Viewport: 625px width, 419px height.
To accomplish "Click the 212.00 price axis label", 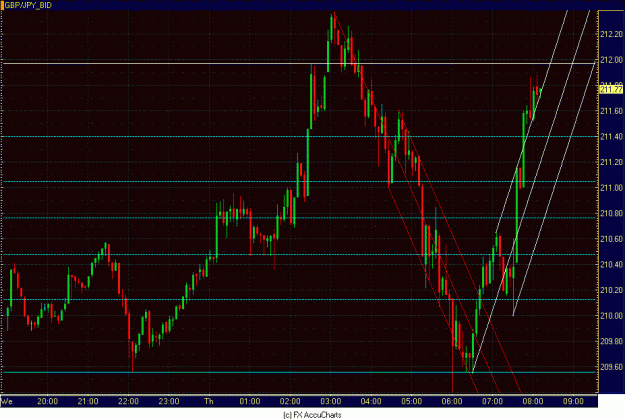I will pos(611,60).
